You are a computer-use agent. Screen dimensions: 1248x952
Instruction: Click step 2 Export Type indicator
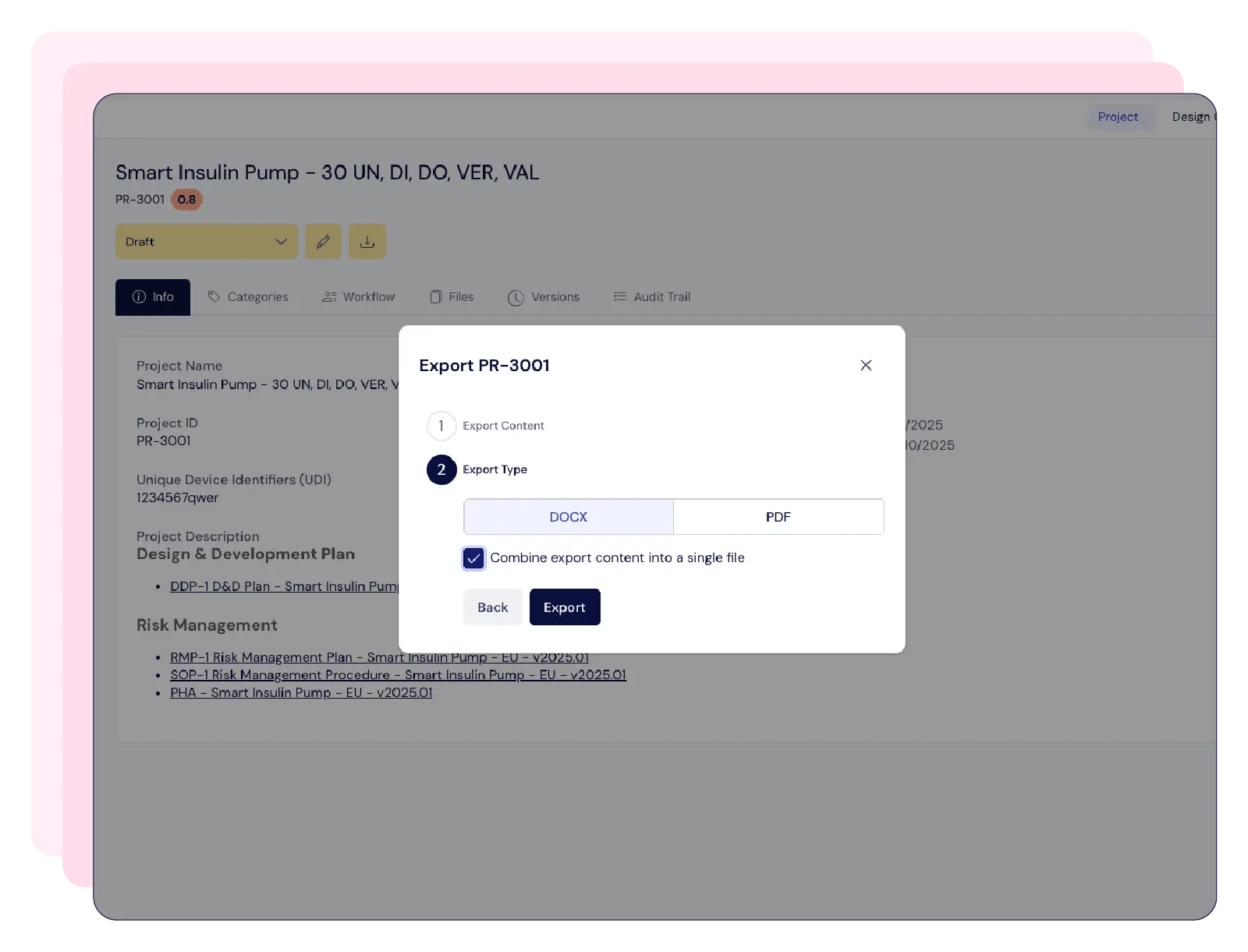441,469
